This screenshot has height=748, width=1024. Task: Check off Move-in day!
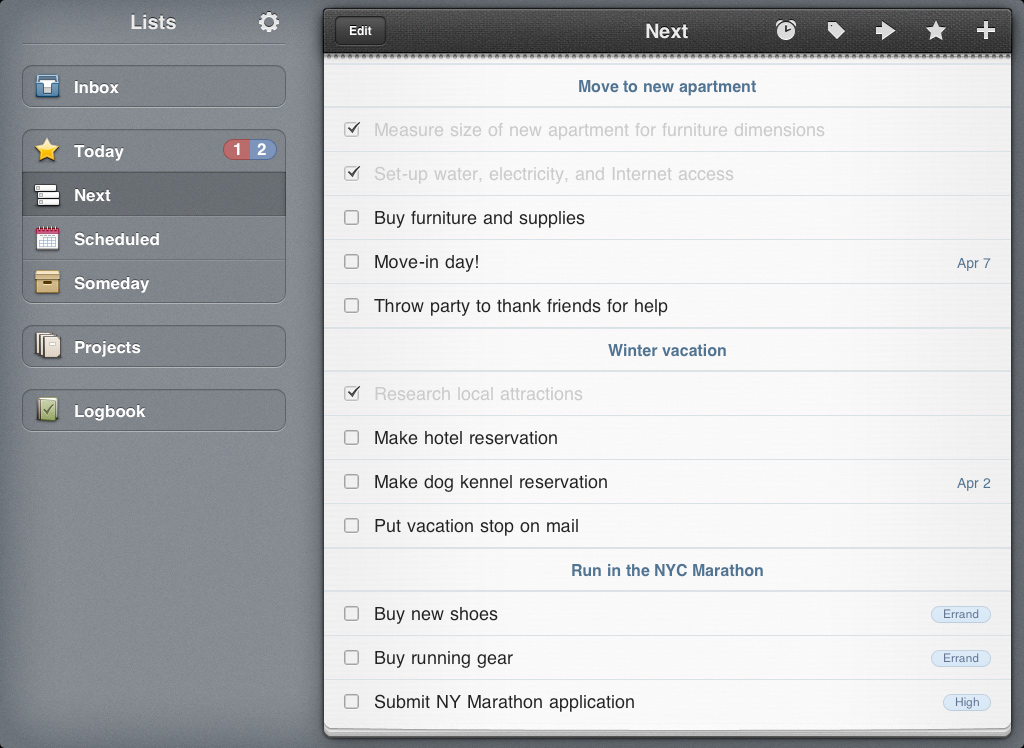point(351,261)
